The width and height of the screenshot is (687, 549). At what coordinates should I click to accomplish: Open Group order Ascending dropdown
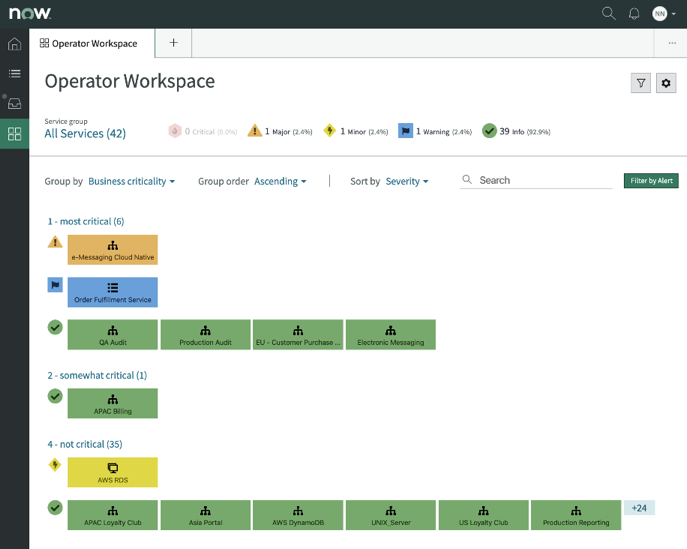280,181
